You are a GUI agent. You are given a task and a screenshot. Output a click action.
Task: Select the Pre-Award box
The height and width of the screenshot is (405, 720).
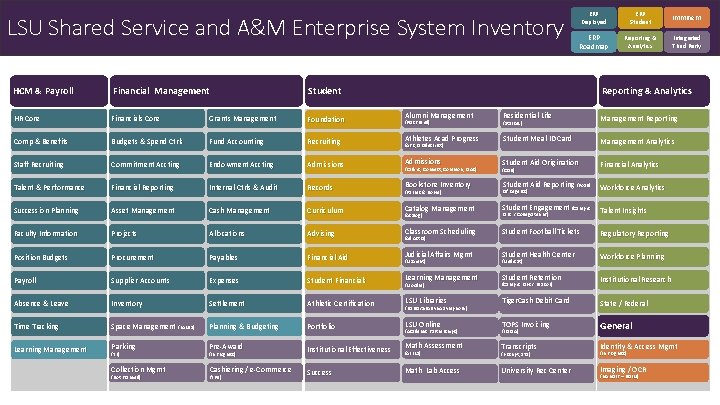point(254,349)
